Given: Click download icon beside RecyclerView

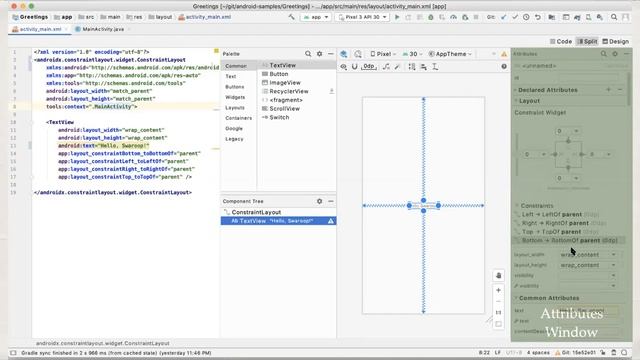Looking at the screenshot, I should point(331,91).
